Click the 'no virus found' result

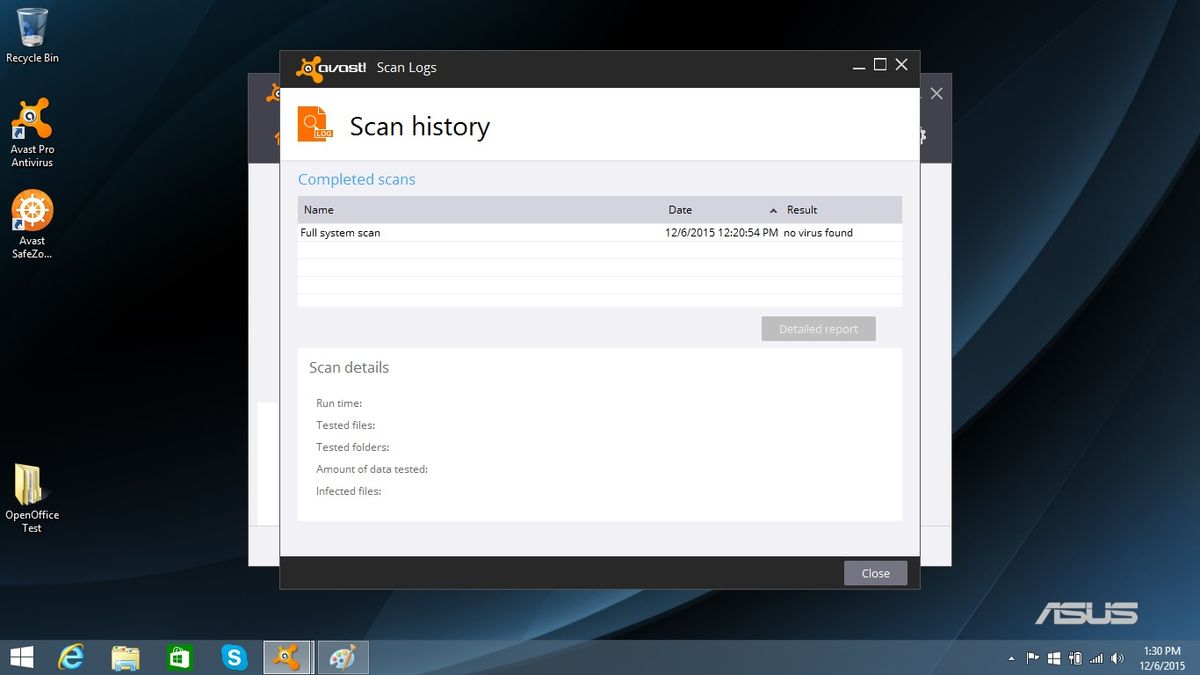click(818, 233)
